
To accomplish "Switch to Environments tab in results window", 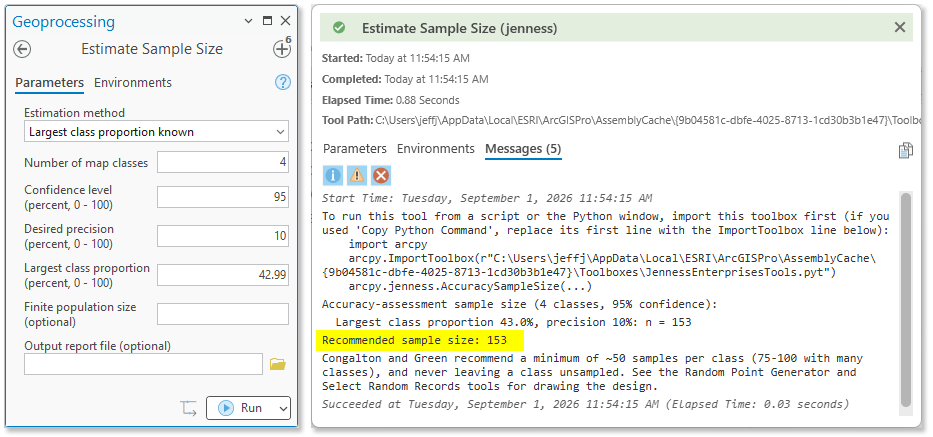I will (x=436, y=149).
